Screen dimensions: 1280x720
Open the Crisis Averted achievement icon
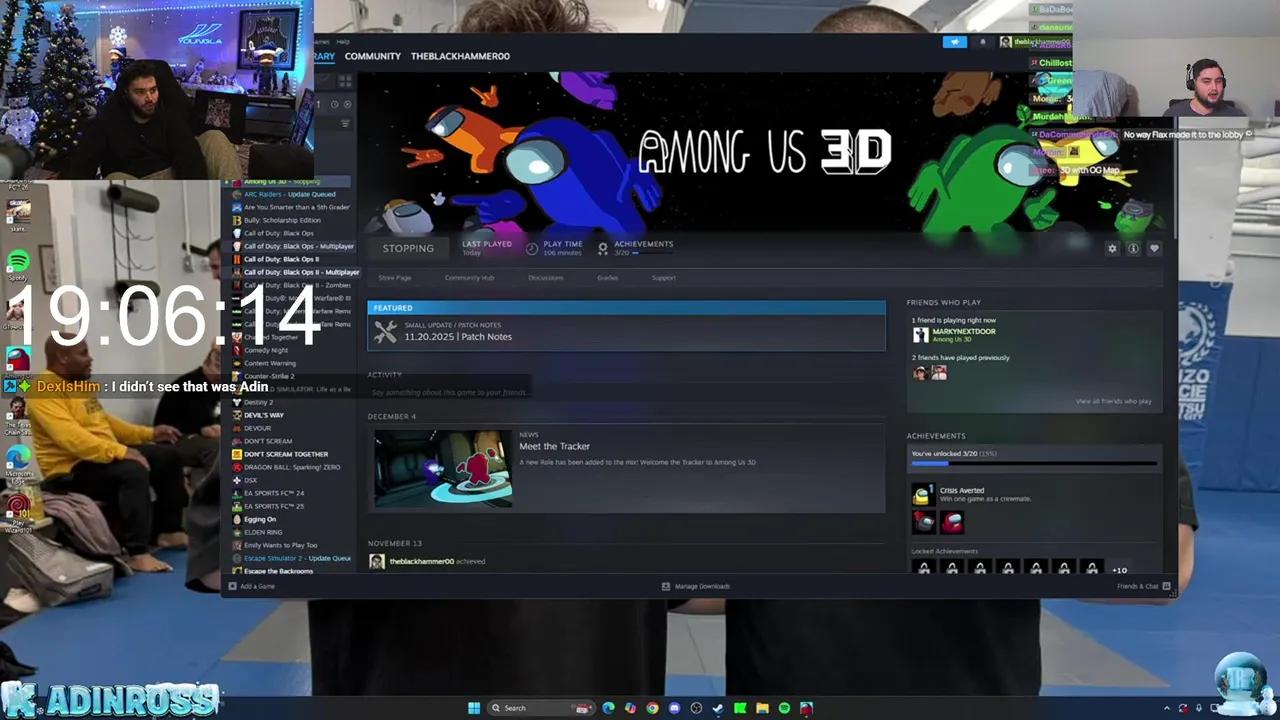point(922,494)
